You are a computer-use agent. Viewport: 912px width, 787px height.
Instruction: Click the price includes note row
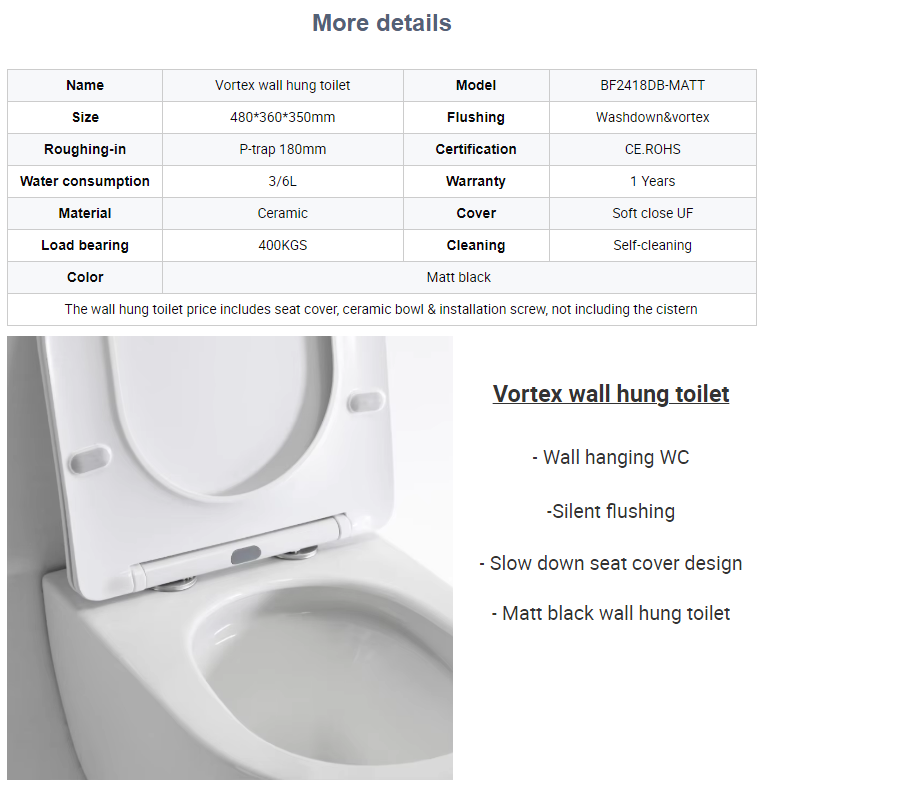(382, 309)
